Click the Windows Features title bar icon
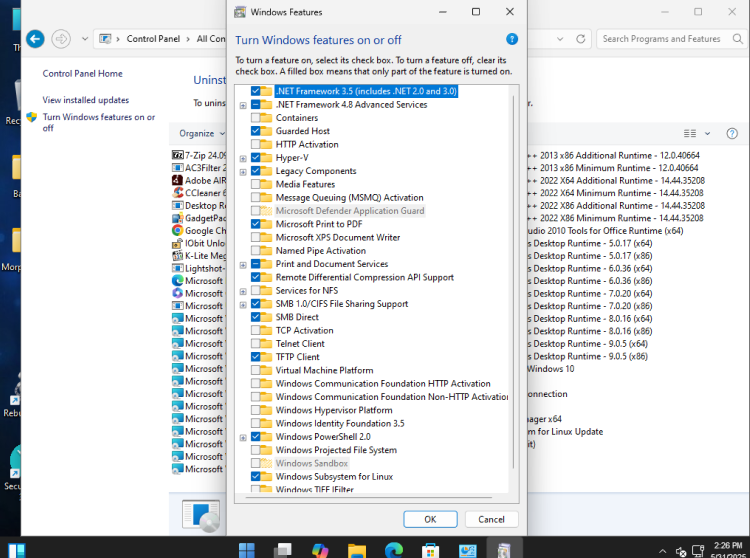 point(240,12)
